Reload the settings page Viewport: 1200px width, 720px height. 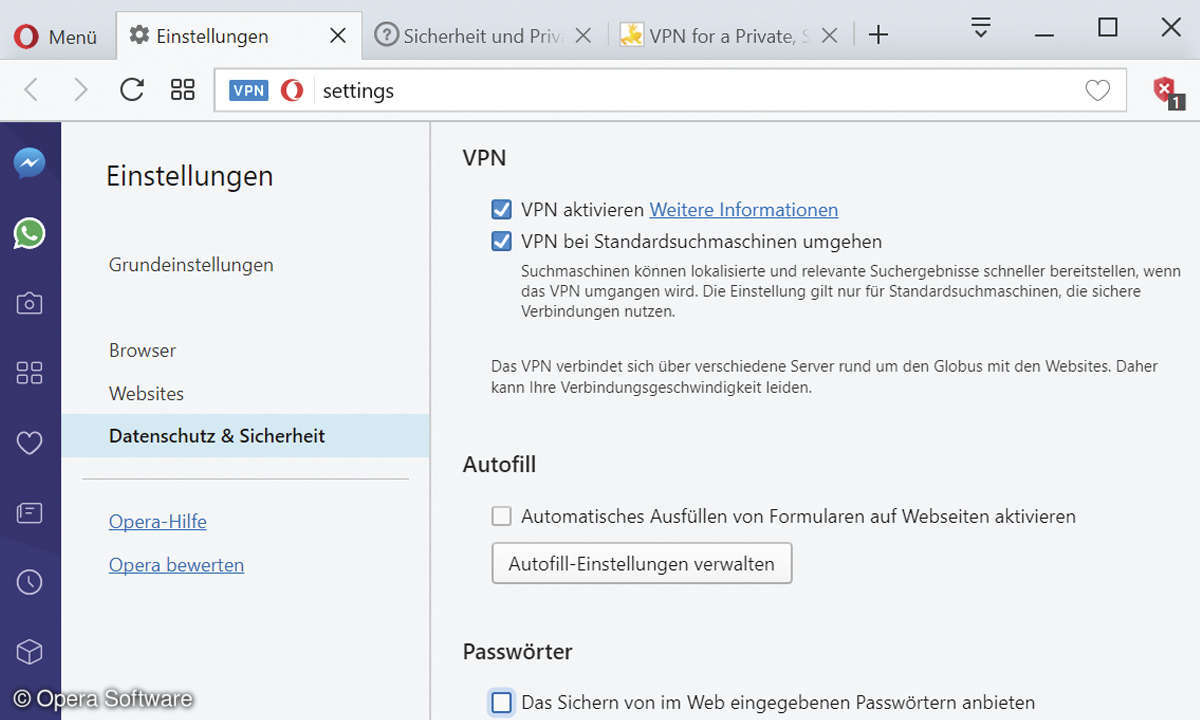pos(132,90)
